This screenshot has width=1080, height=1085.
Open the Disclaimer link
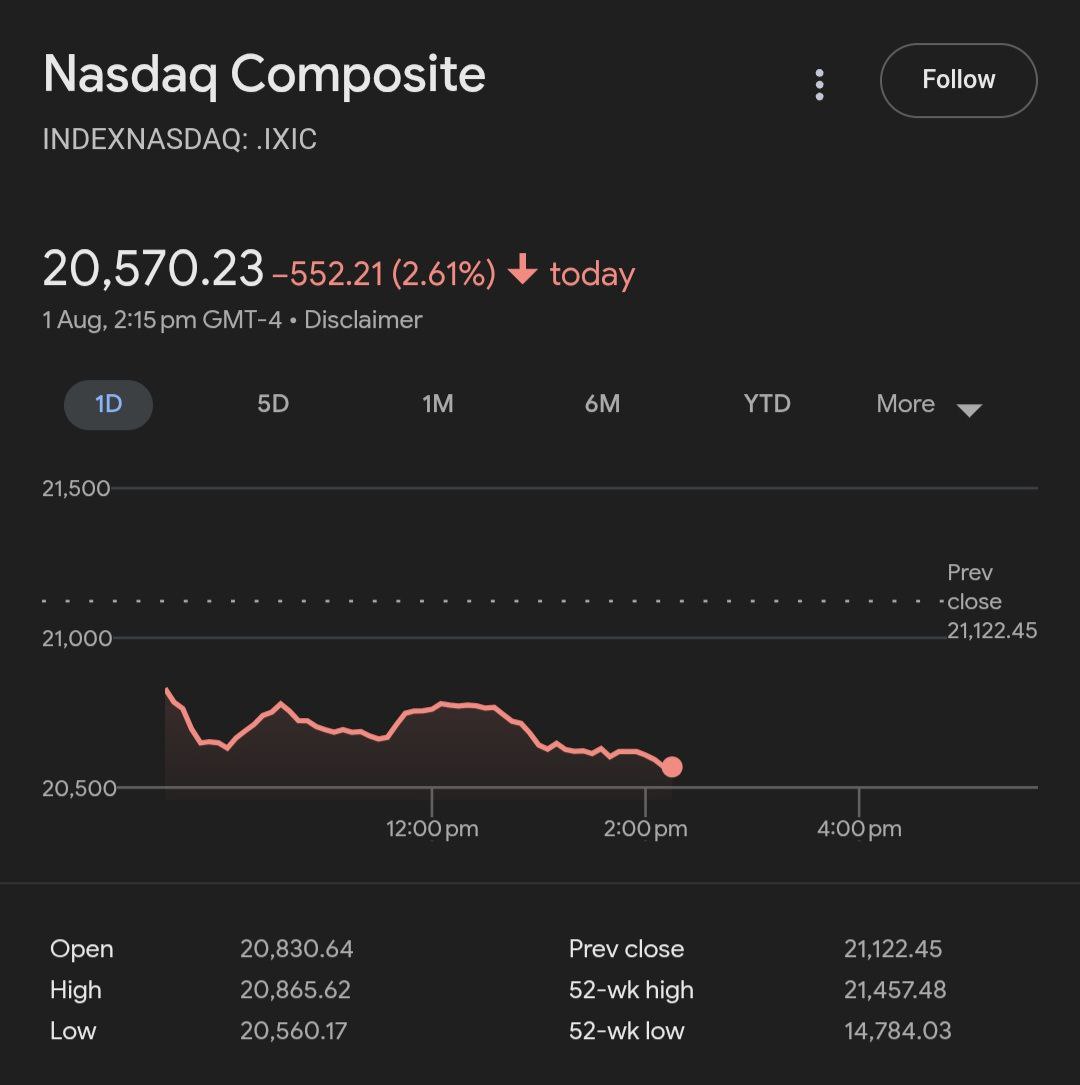[x=363, y=320]
